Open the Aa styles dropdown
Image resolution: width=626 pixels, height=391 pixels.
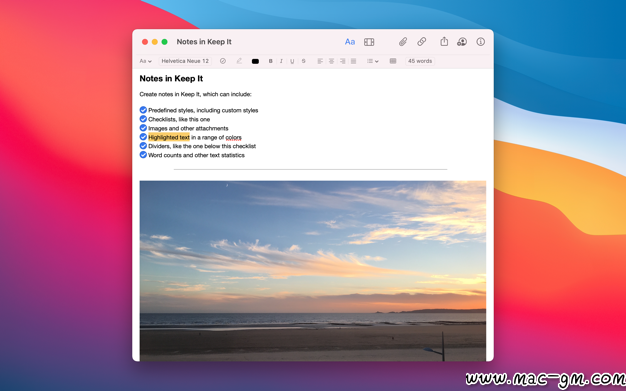pyautogui.click(x=145, y=61)
